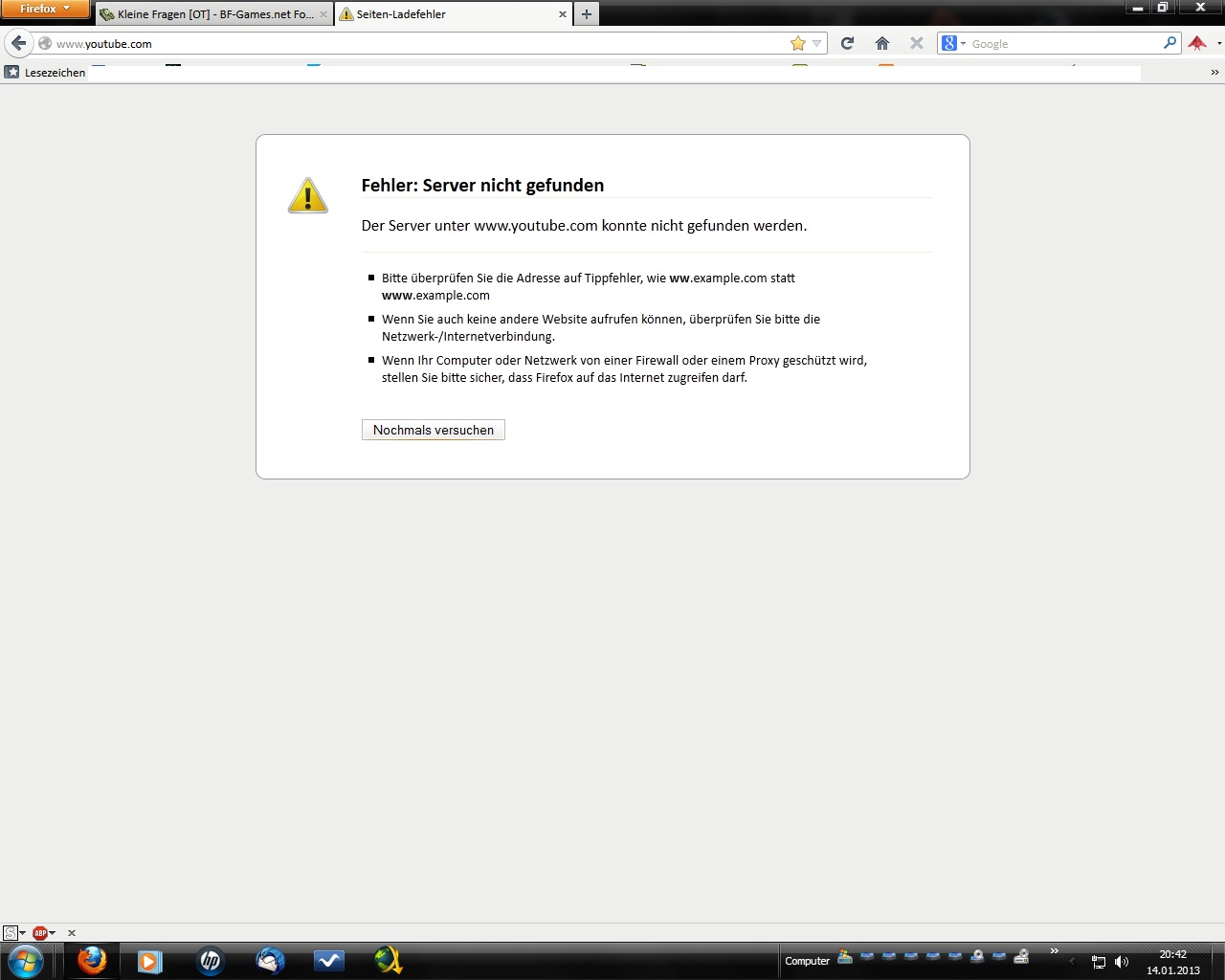Open a new tab with plus button
Screen dimensions: 1225x980
click(x=587, y=14)
